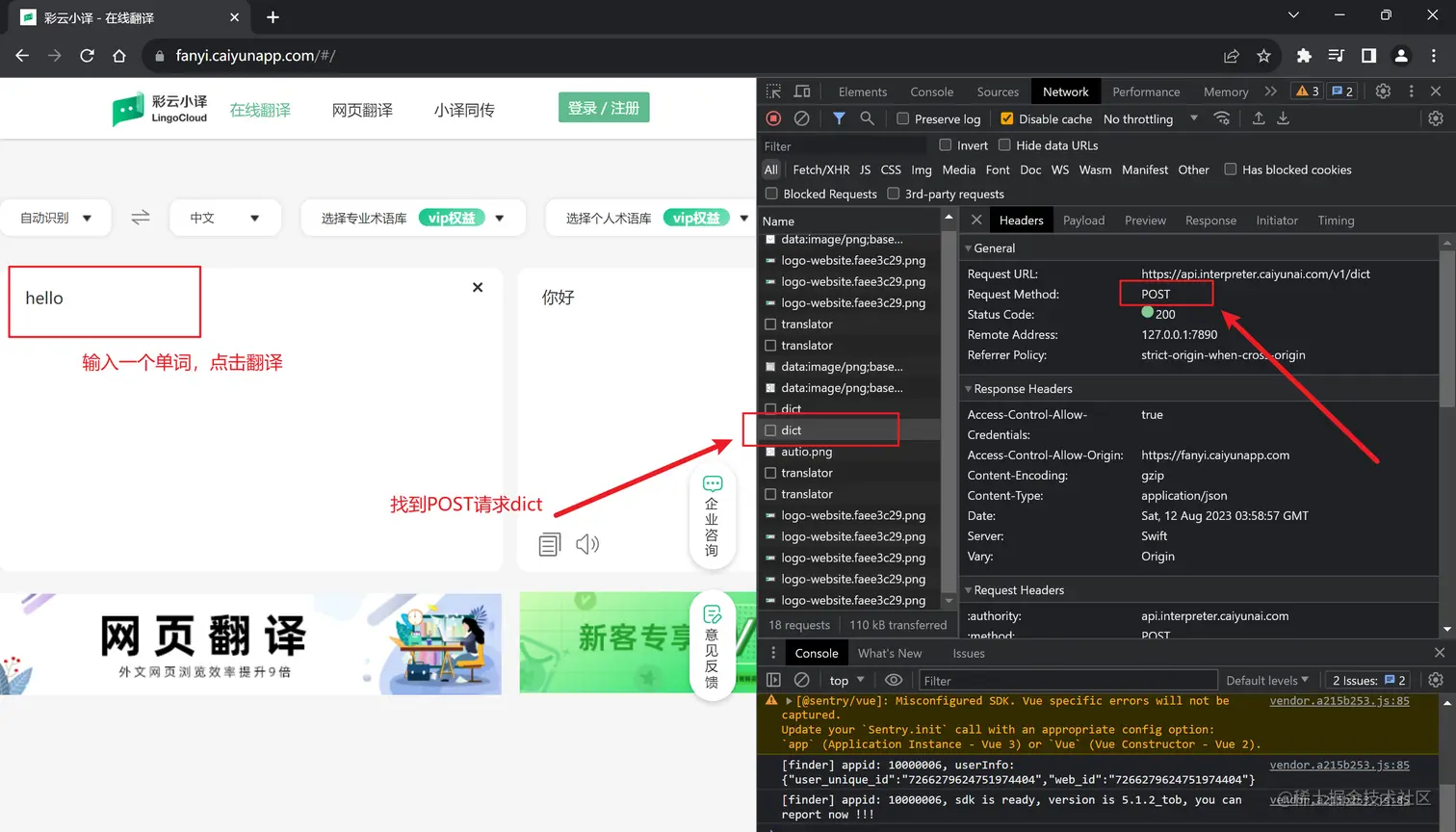Open the Response request tab
The image size is (1456, 832).
[x=1210, y=221]
